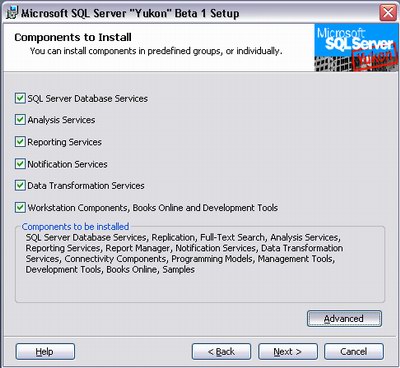Click the Microsoft SQL Server Yukon logo
Viewport: 400px width, 368px height.
(356, 47)
